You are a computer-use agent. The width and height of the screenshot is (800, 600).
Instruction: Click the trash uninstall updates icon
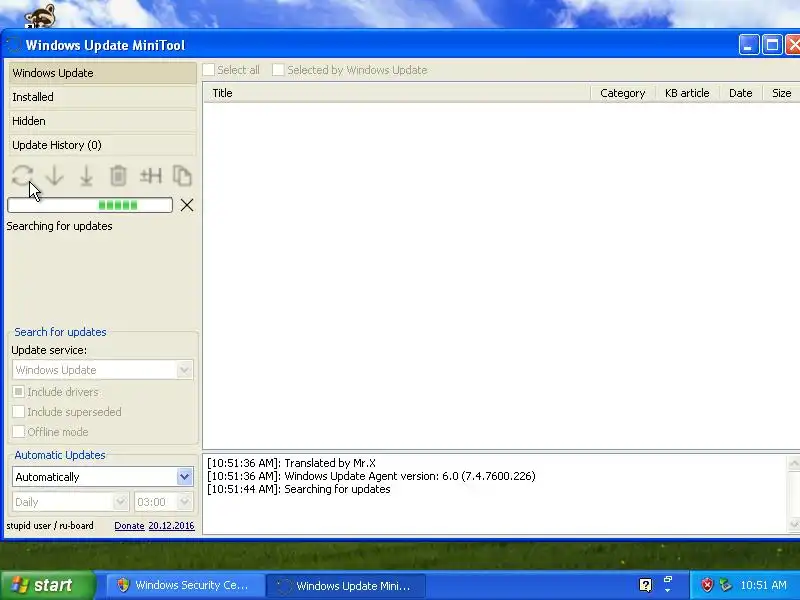coord(118,176)
